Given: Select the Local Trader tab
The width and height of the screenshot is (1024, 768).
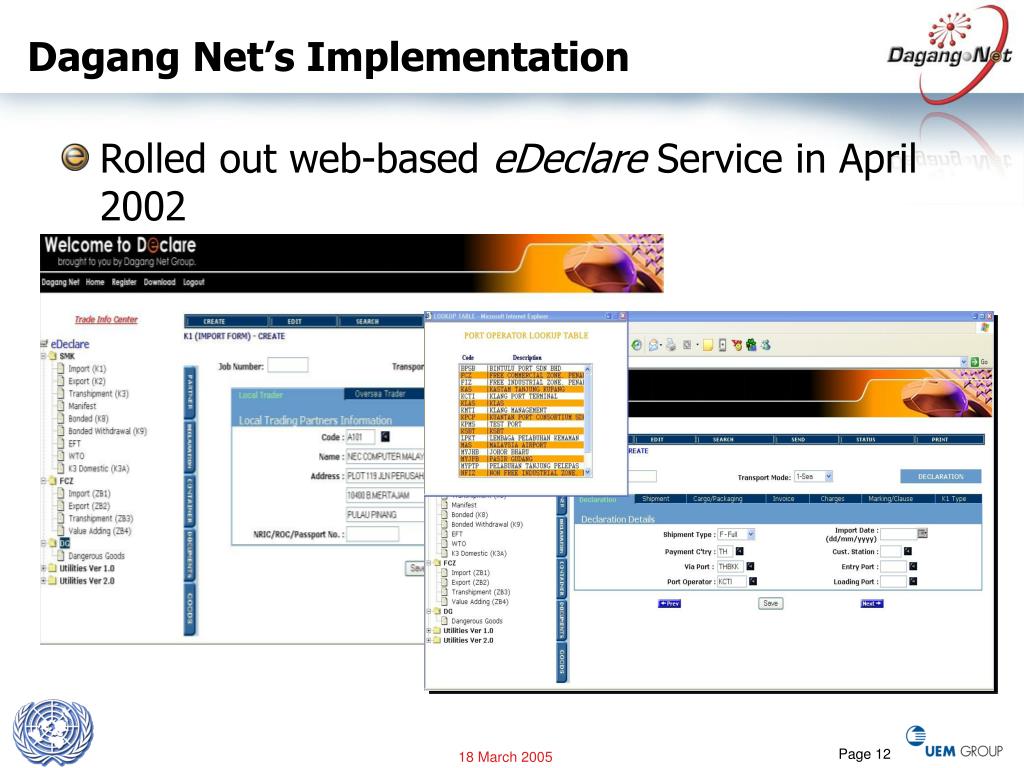Looking at the screenshot, I should tap(261, 394).
